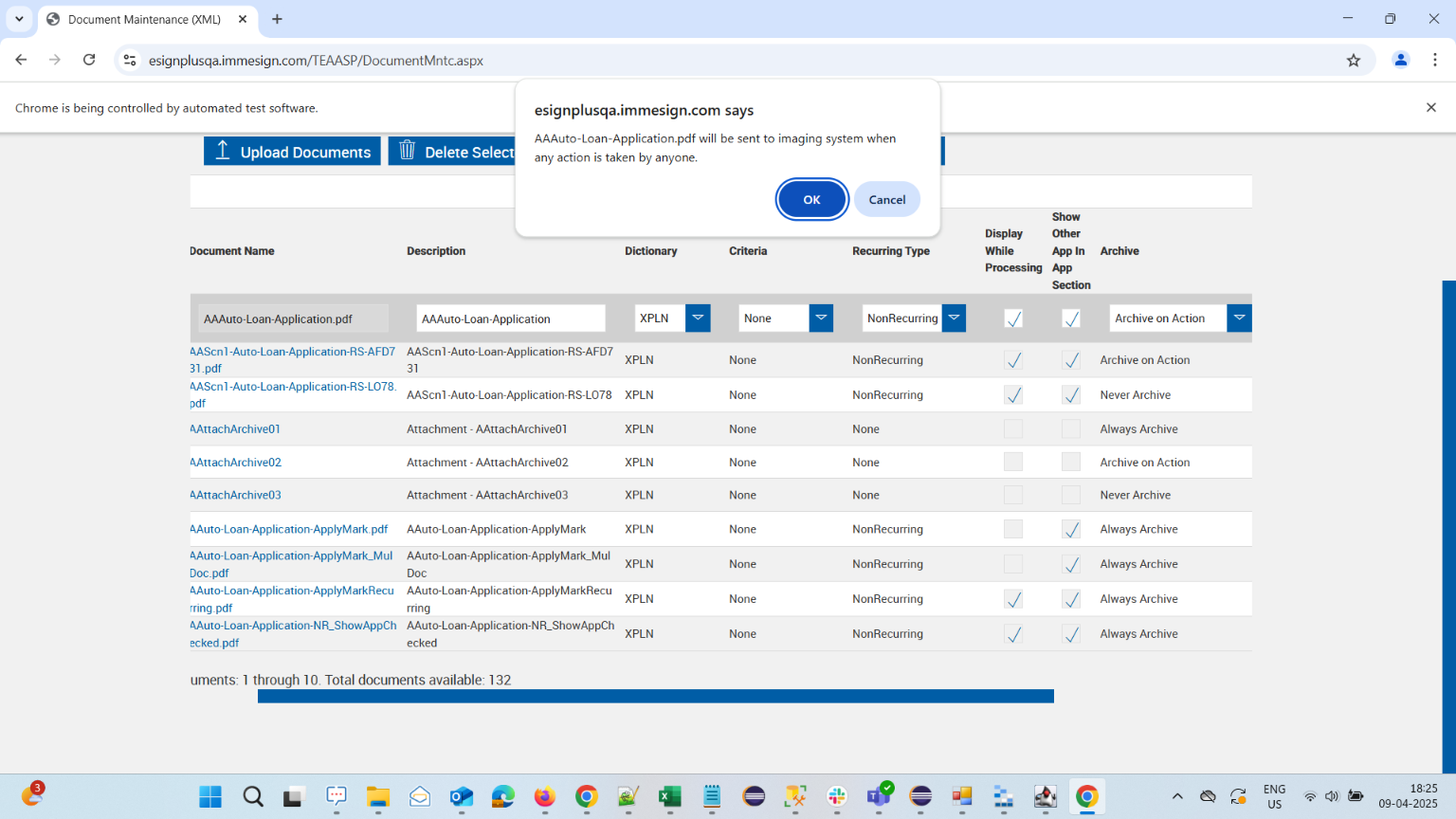Open the NonRecurring type dropdown
This screenshot has height=819, width=1456.
[954, 318]
